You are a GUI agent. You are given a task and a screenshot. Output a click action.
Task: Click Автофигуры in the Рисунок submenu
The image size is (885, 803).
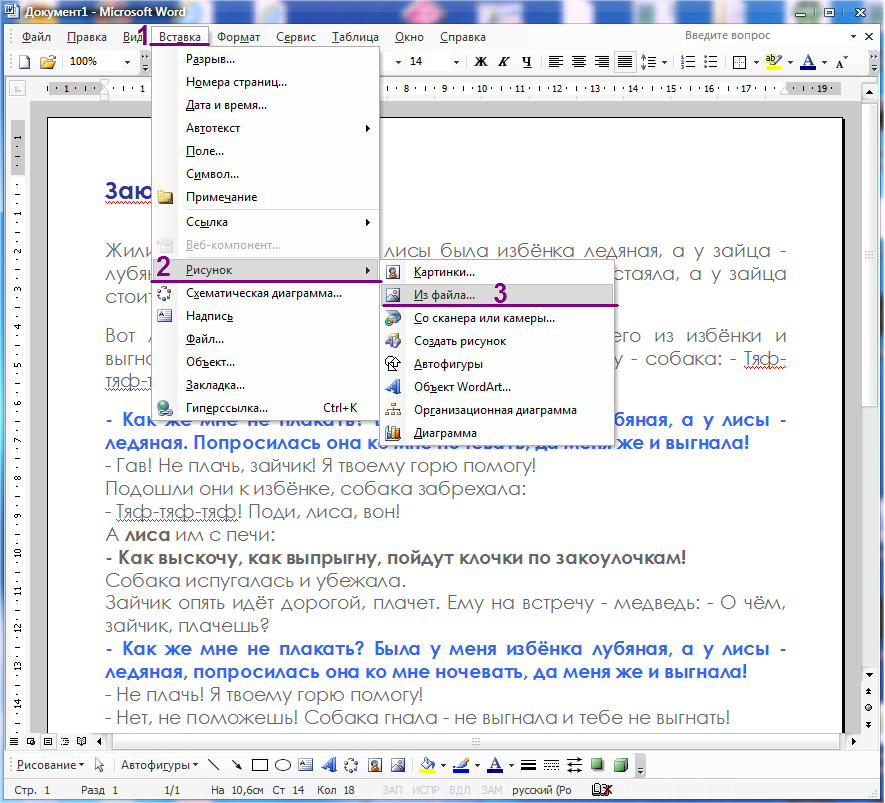pos(497,365)
